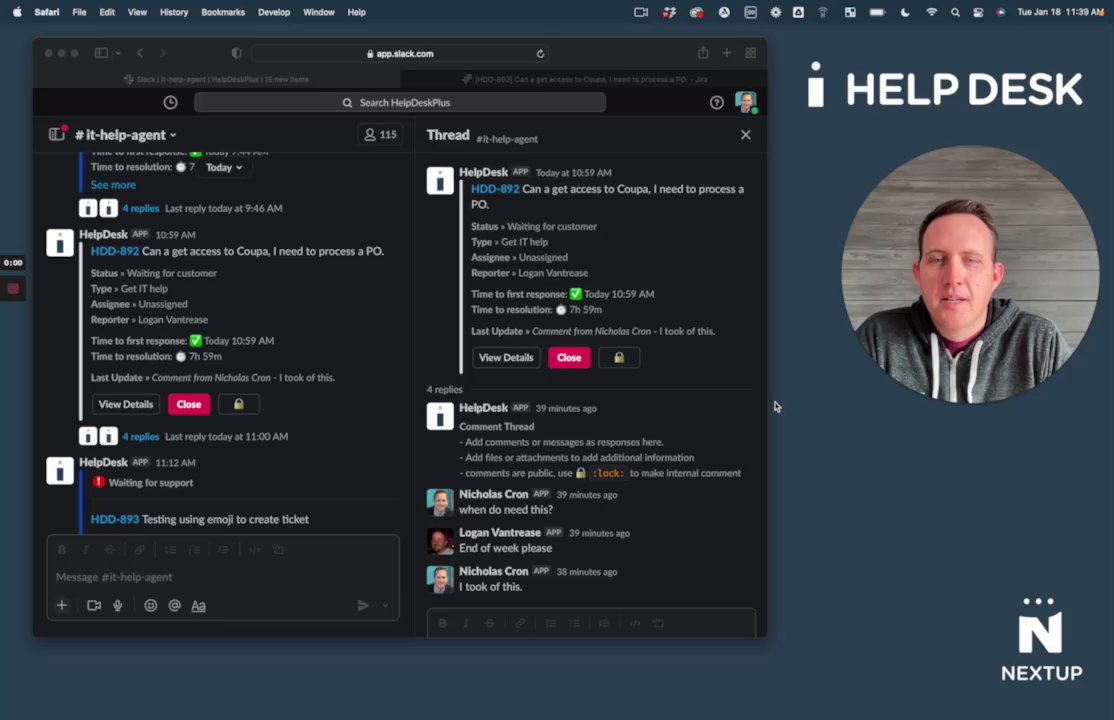Click the Search HelpDeskPlus field

coord(400,102)
